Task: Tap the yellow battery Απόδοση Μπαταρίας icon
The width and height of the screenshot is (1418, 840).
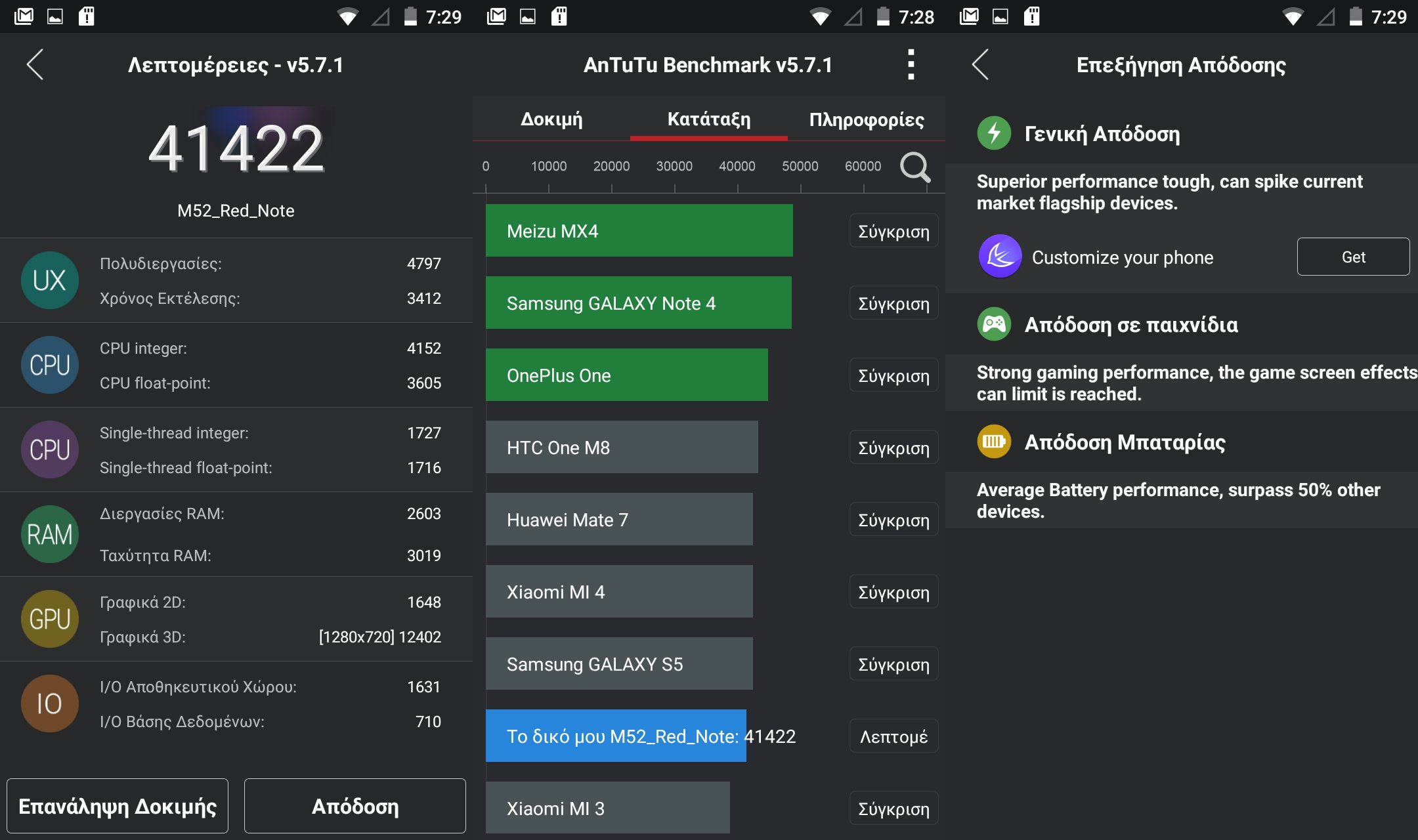Action: tap(994, 442)
